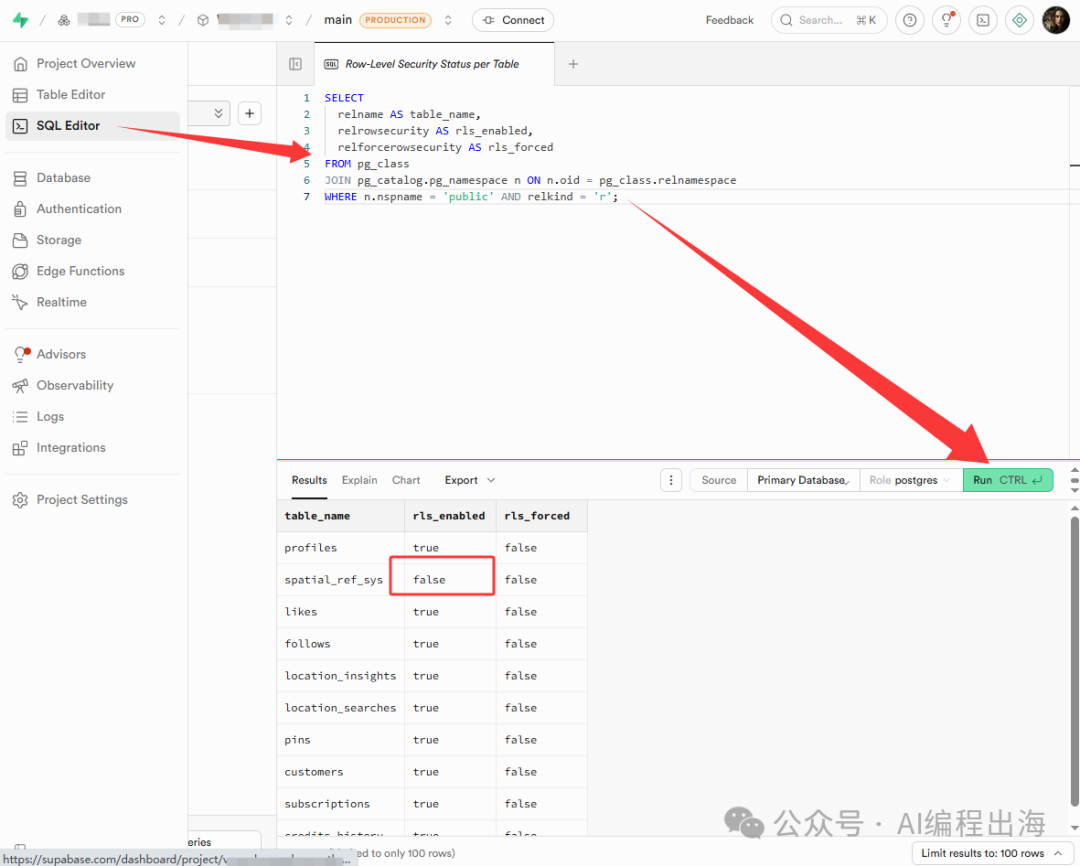Viewport: 1080px width, 866px height.
Task: Click the main branch label
Action: [x=338, y=20]
